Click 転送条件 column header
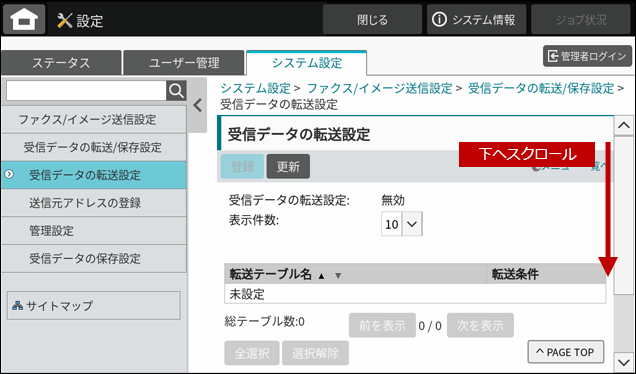The image size is (636, 374). (x=546, y=274)
